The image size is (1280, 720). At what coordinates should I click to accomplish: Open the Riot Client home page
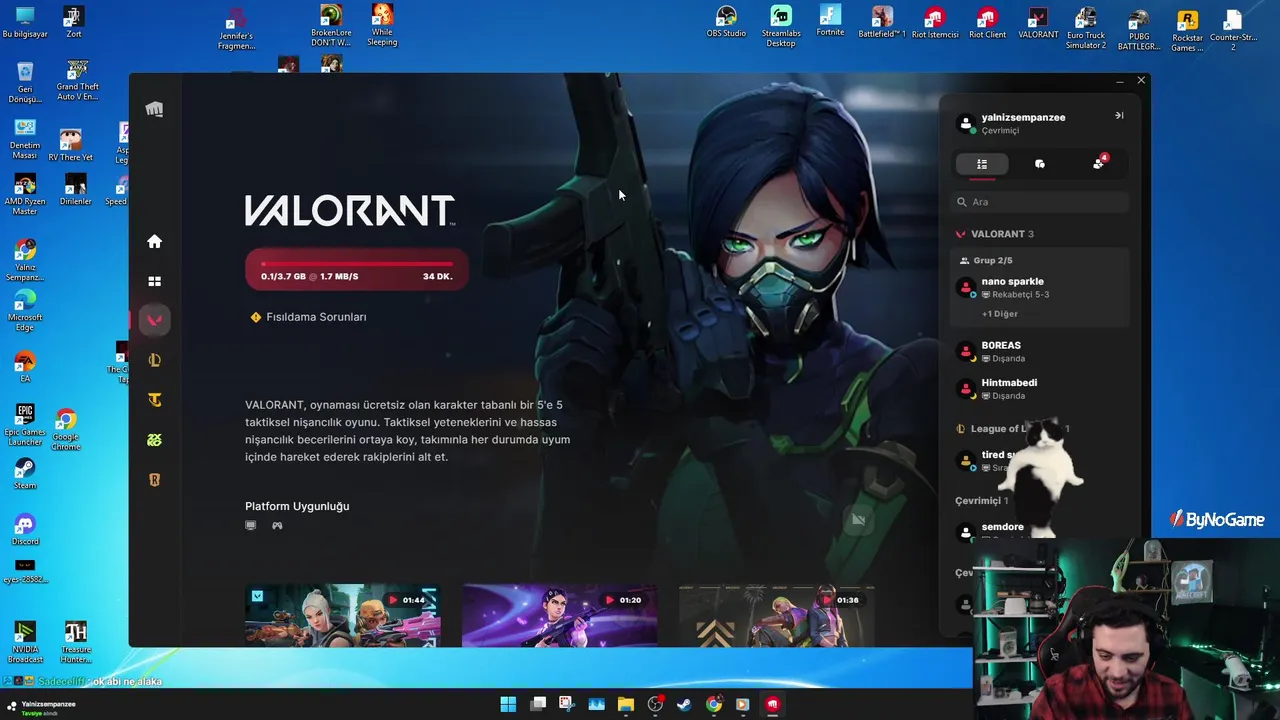point(154,241)
